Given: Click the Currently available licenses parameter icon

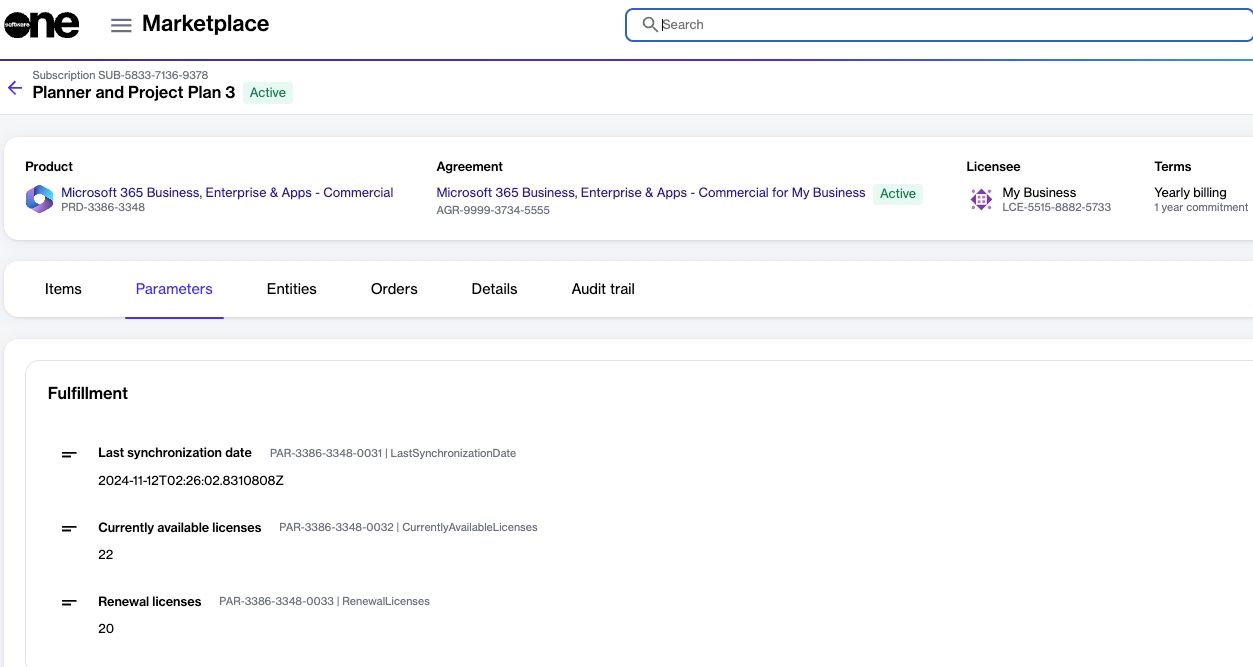Looking at the screenshot, I should point(69,528).
